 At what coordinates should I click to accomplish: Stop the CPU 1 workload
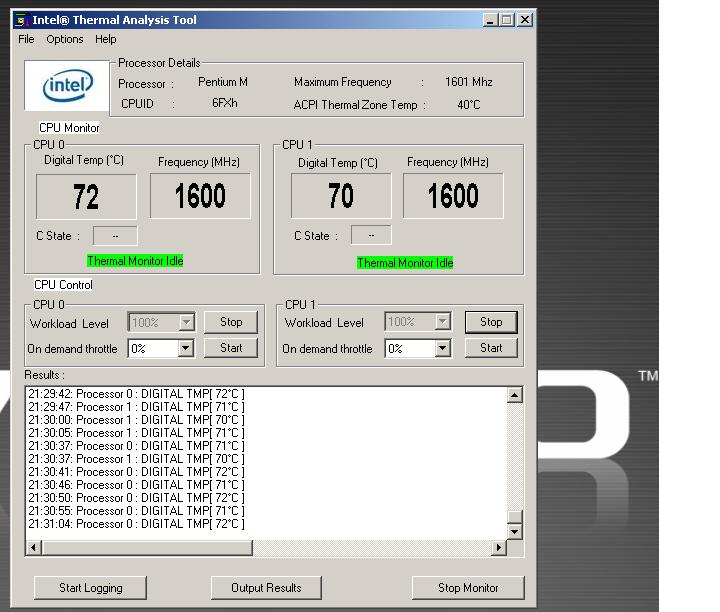(491, 322)
